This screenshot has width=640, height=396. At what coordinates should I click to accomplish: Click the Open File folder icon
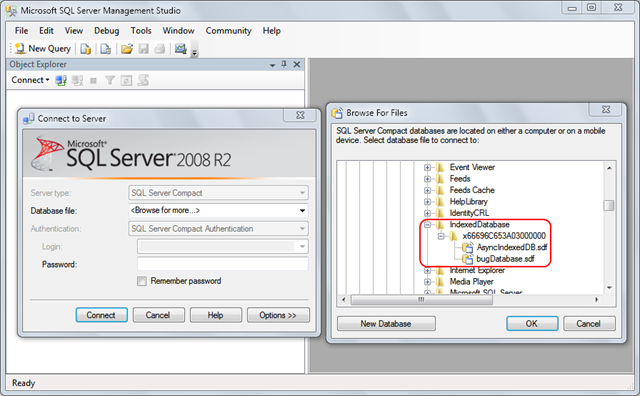point(127,49)
